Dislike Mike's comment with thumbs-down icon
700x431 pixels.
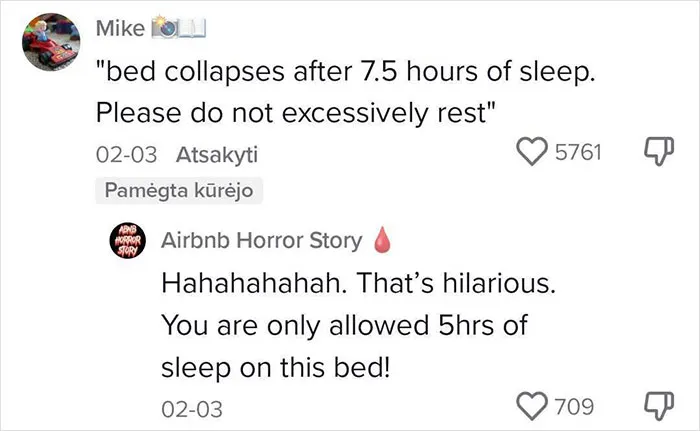659,151
